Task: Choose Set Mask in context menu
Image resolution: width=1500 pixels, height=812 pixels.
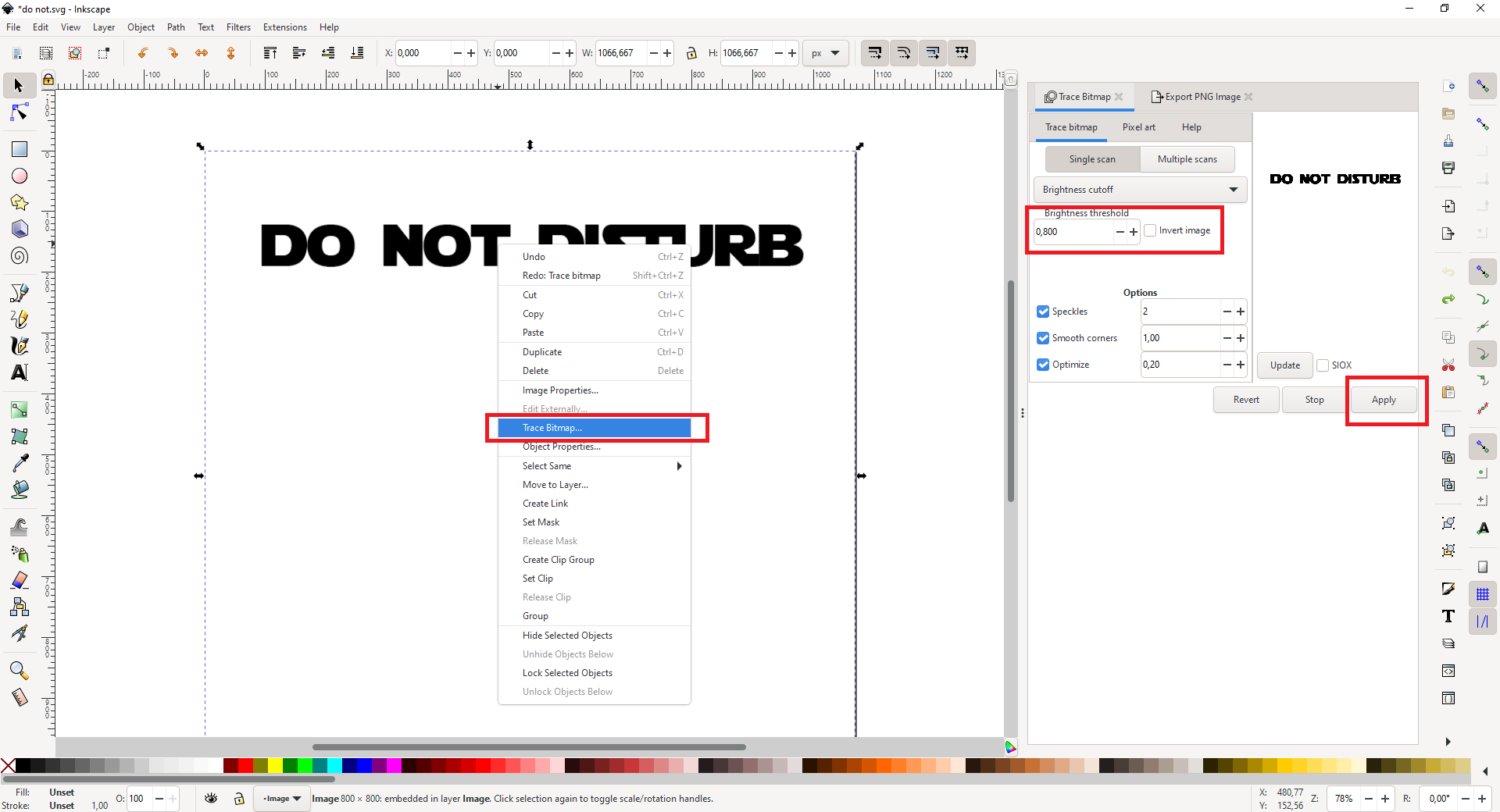Action: click(x=594, y=522)
